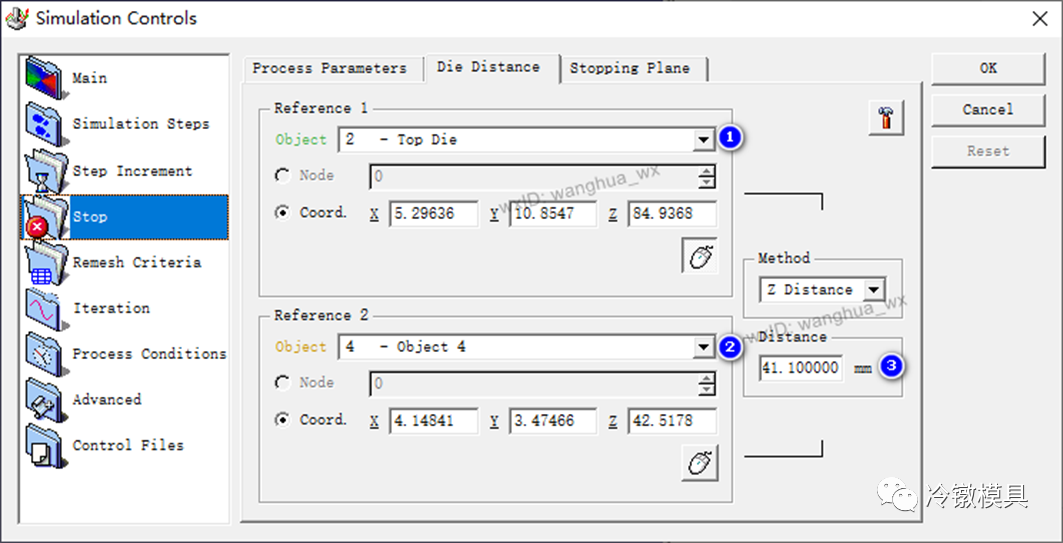Select the Process Conditions clock icon
This screenshot has height=543, width=1063.
[x=44, y=354]
